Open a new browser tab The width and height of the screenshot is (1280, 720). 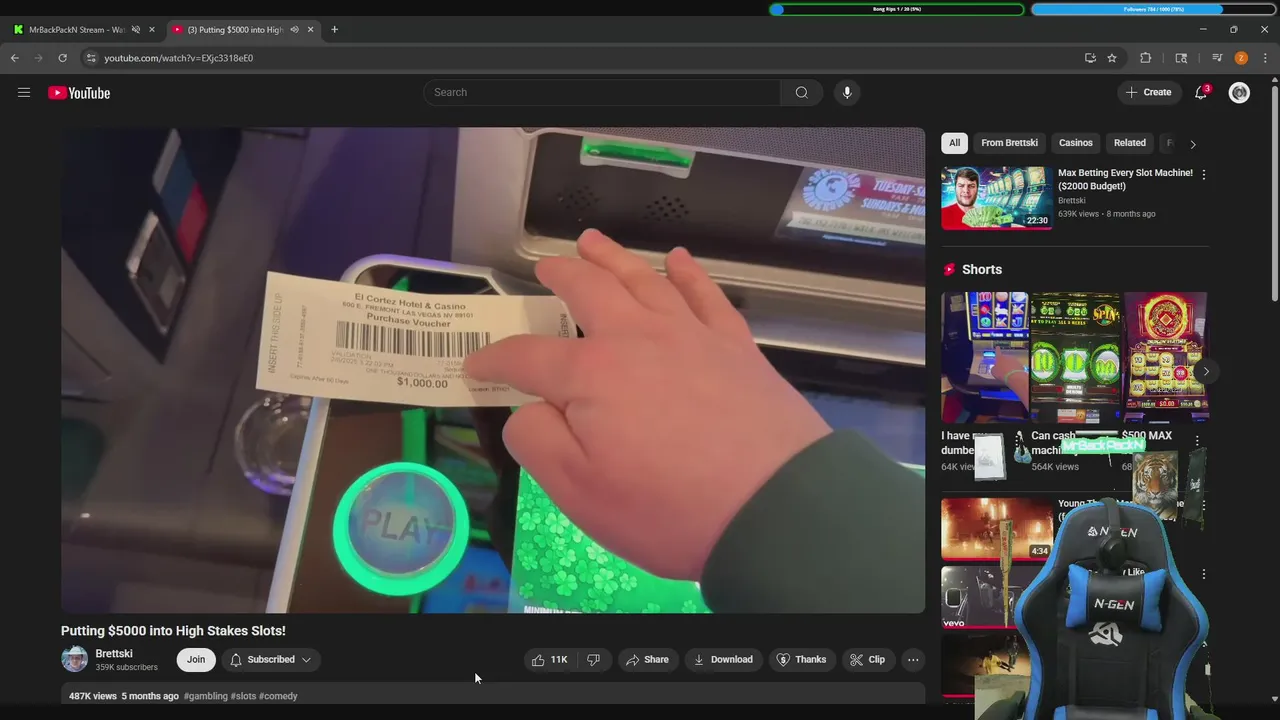click(x=334, y=29)
